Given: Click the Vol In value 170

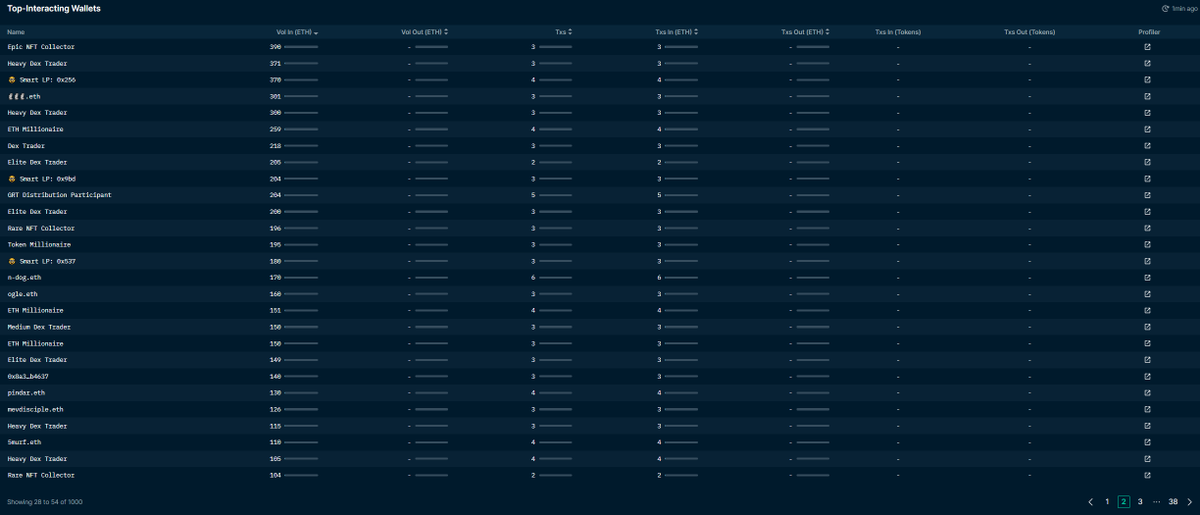Looking at the screenshot, I should 275,278.
